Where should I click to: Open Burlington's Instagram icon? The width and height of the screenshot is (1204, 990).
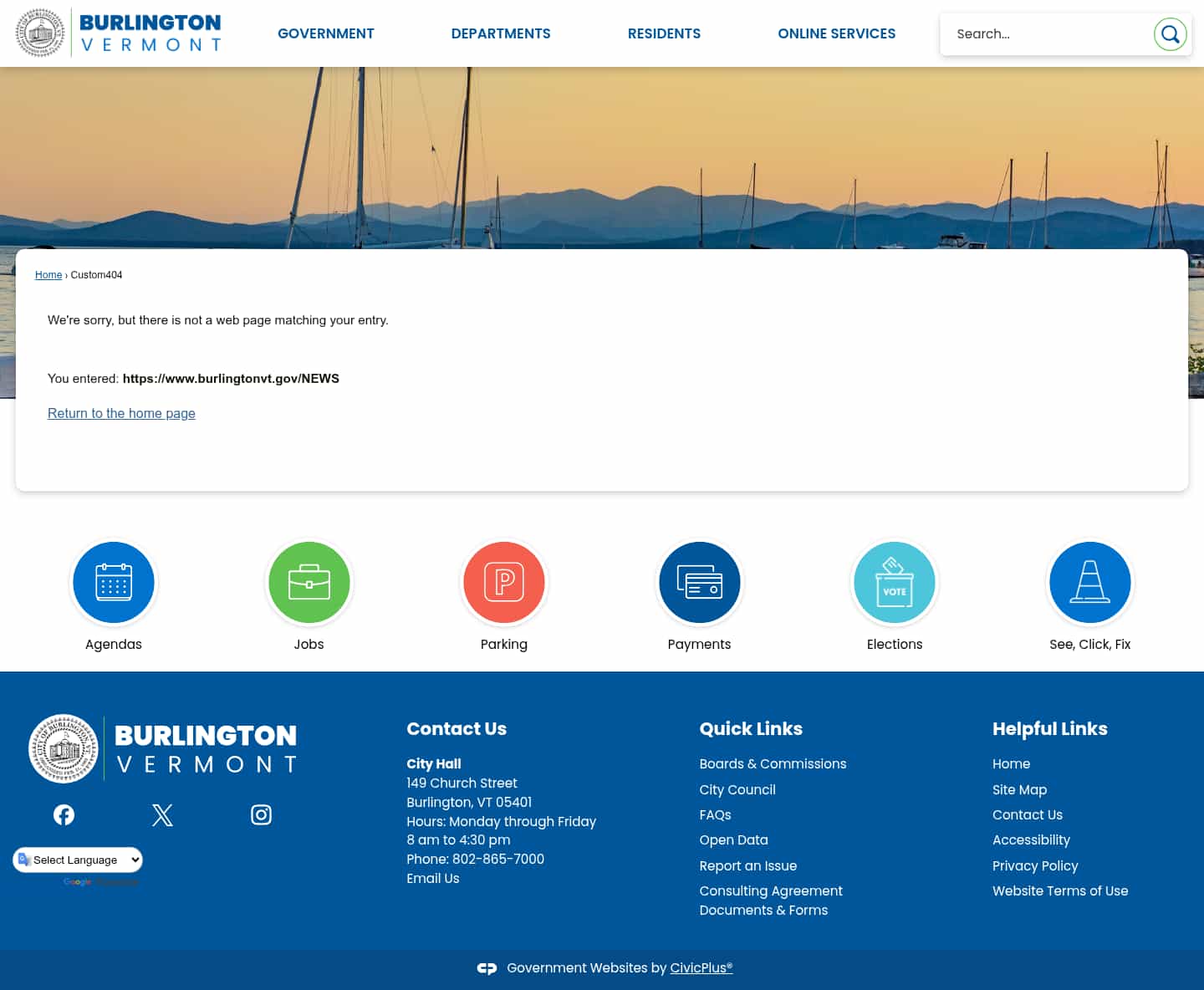click(x=261, y=814)
